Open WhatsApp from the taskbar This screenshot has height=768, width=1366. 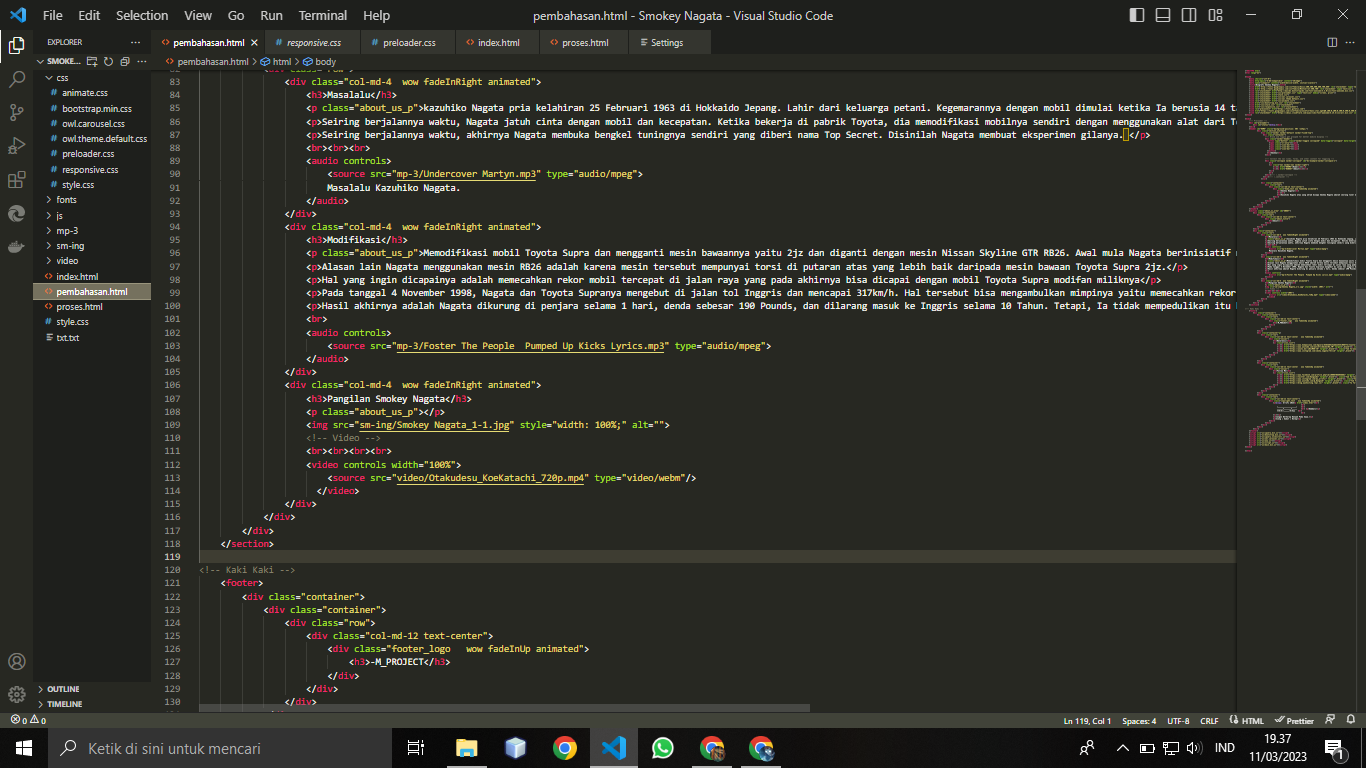click(x=663, y=748)
